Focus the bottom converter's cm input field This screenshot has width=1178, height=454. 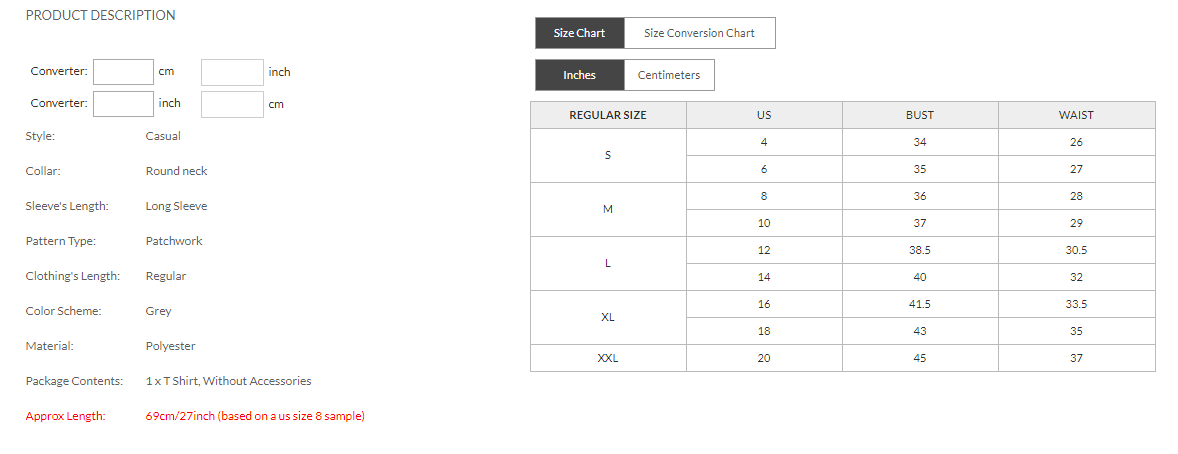click(x=232, y=104)
